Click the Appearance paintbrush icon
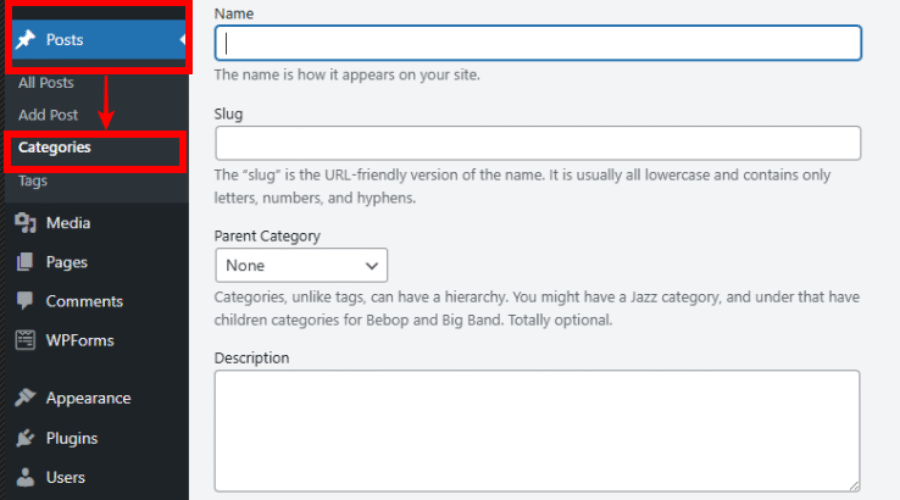900x500 pixels. click(26, 398)
